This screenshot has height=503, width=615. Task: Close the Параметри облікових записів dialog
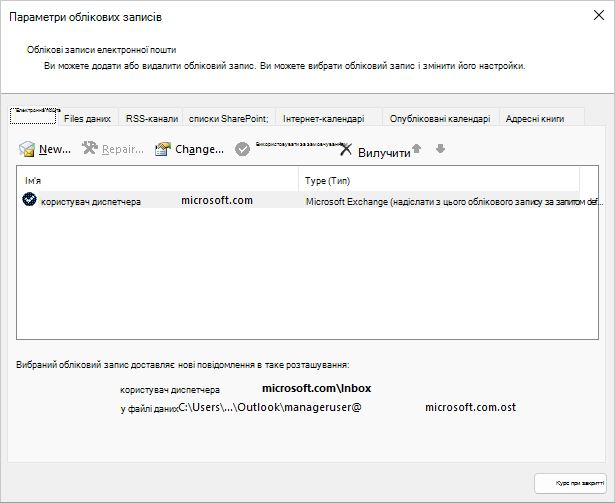tap(599, 15)
